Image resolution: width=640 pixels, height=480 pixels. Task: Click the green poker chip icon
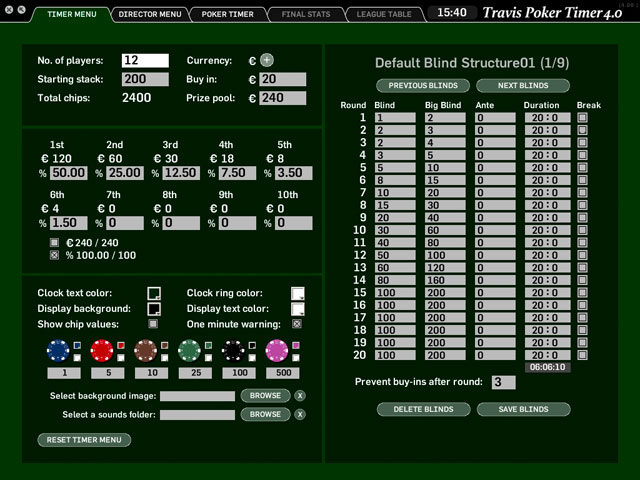coord(189,351)
